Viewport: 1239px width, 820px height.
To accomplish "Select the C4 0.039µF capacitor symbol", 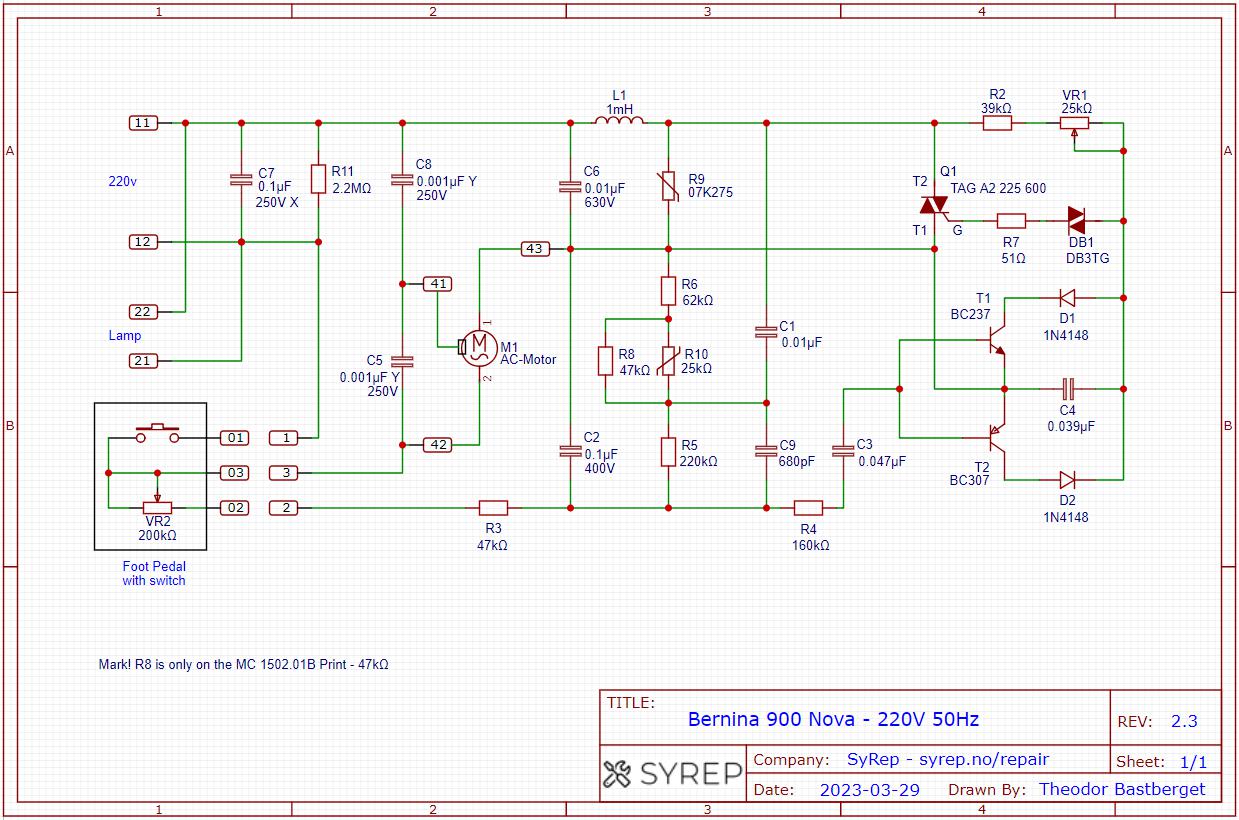I will pyautogui.click(x=1066, y=388).
